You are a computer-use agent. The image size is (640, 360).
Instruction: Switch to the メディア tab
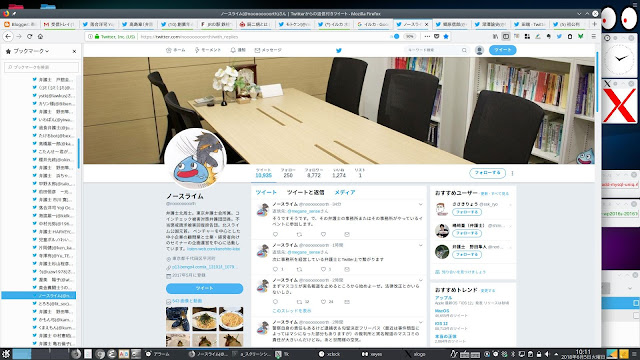point(345,192)
